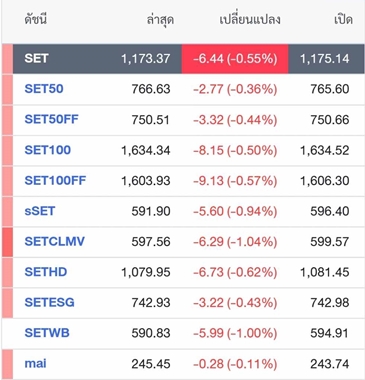This screenshot has width=365, height=380.
Task: Open the SETCLMV index link
Action: point(55,241)
